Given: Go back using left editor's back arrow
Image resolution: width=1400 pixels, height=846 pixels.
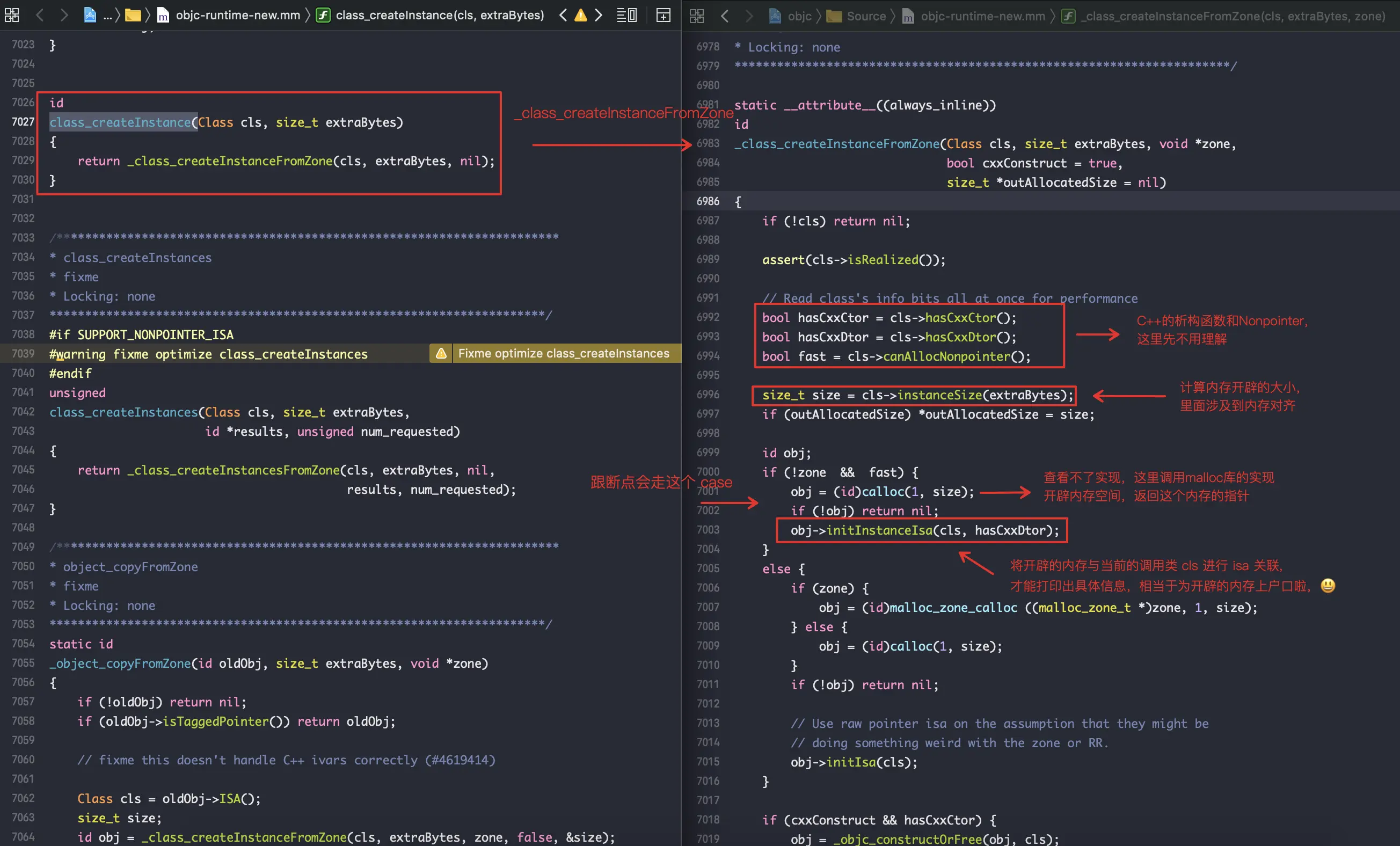Looking at the screenshot, I should coord(40,16).
